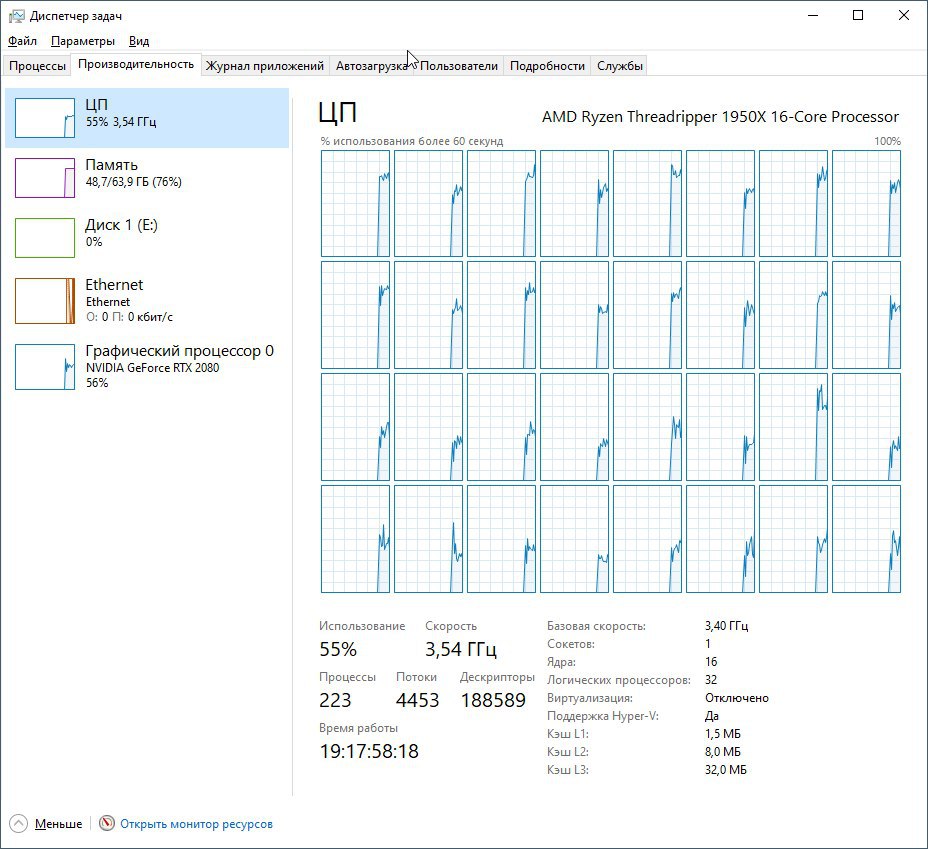The width and height of the screenshot is (928, 849).
Task: Select the Память 48,7/63,9 ГБ entry
Action: point(147,177)
